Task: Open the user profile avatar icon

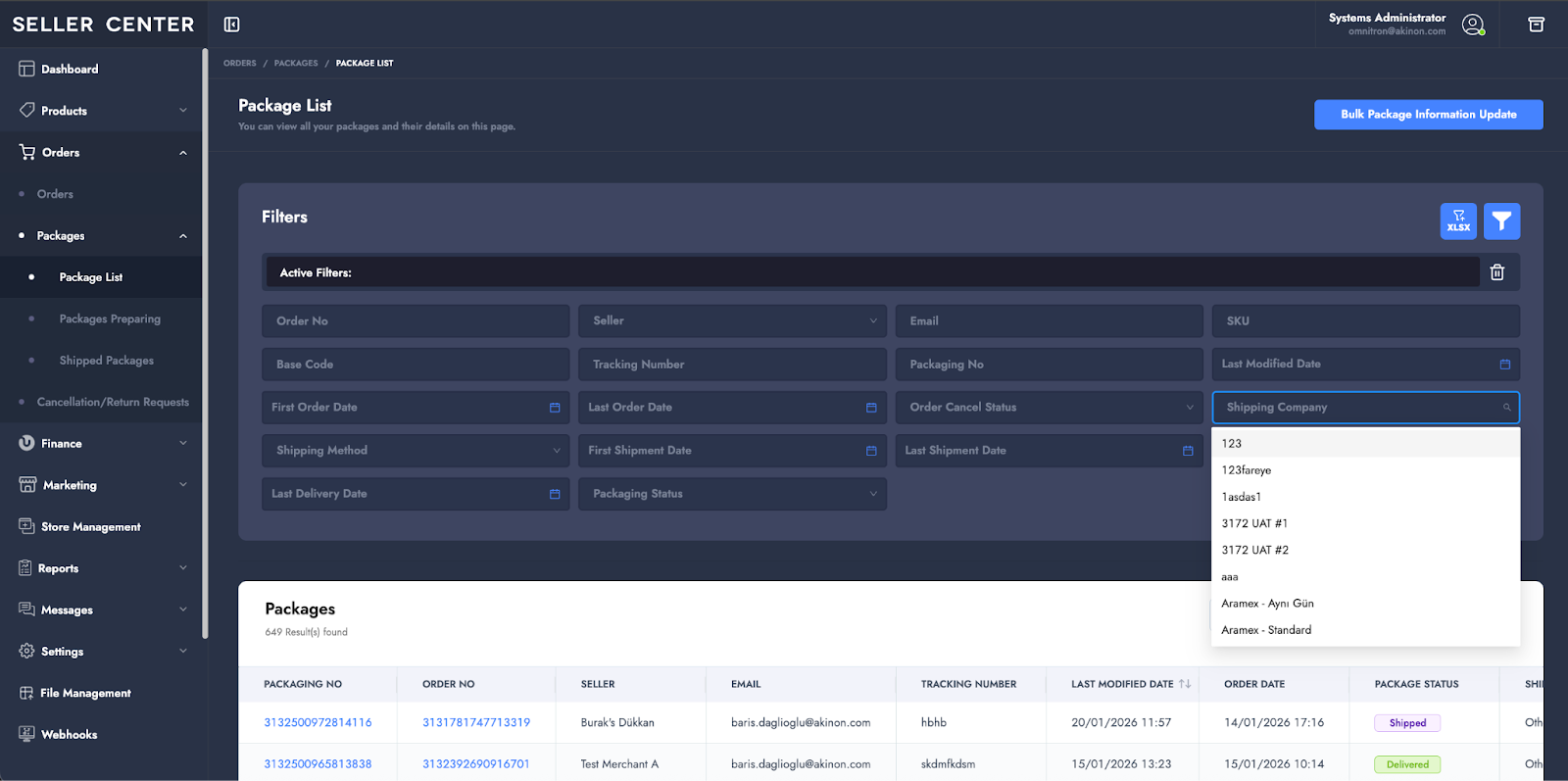Action: 1473,24
